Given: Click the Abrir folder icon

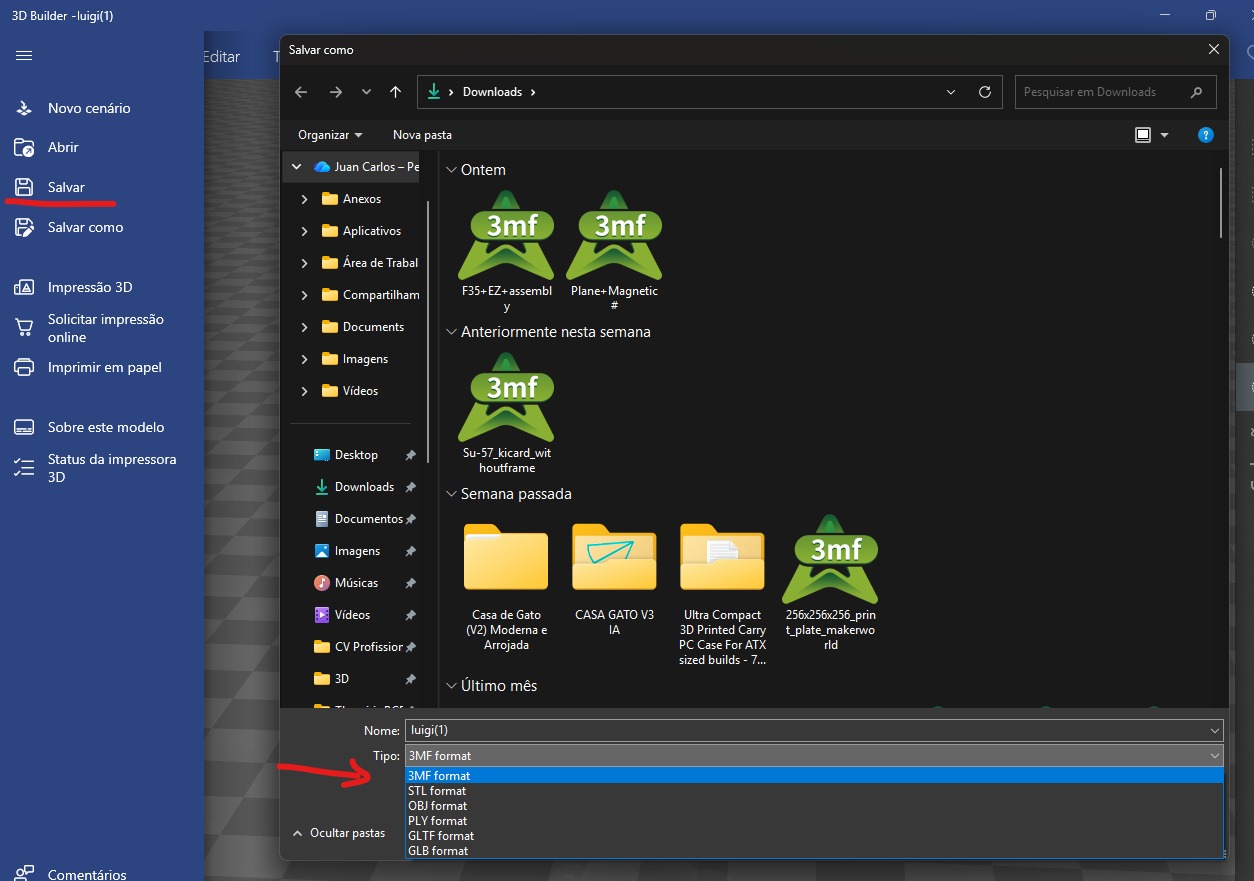Looking at the screenshot, I should point(24,147).
